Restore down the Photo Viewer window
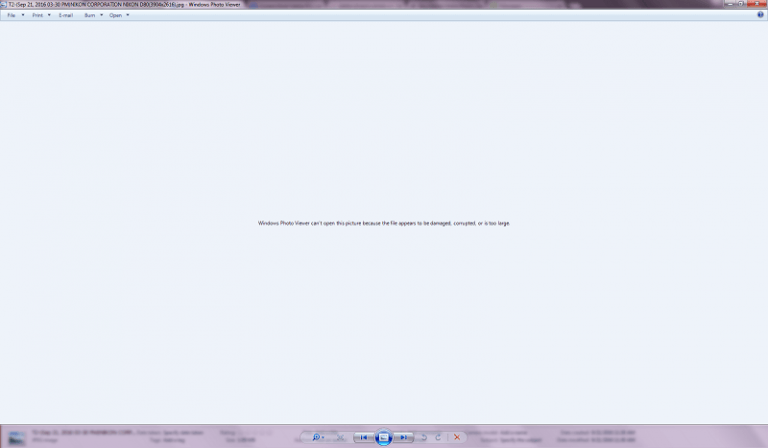The width and height of the screenshot is (768, 448). click(740, 4)
